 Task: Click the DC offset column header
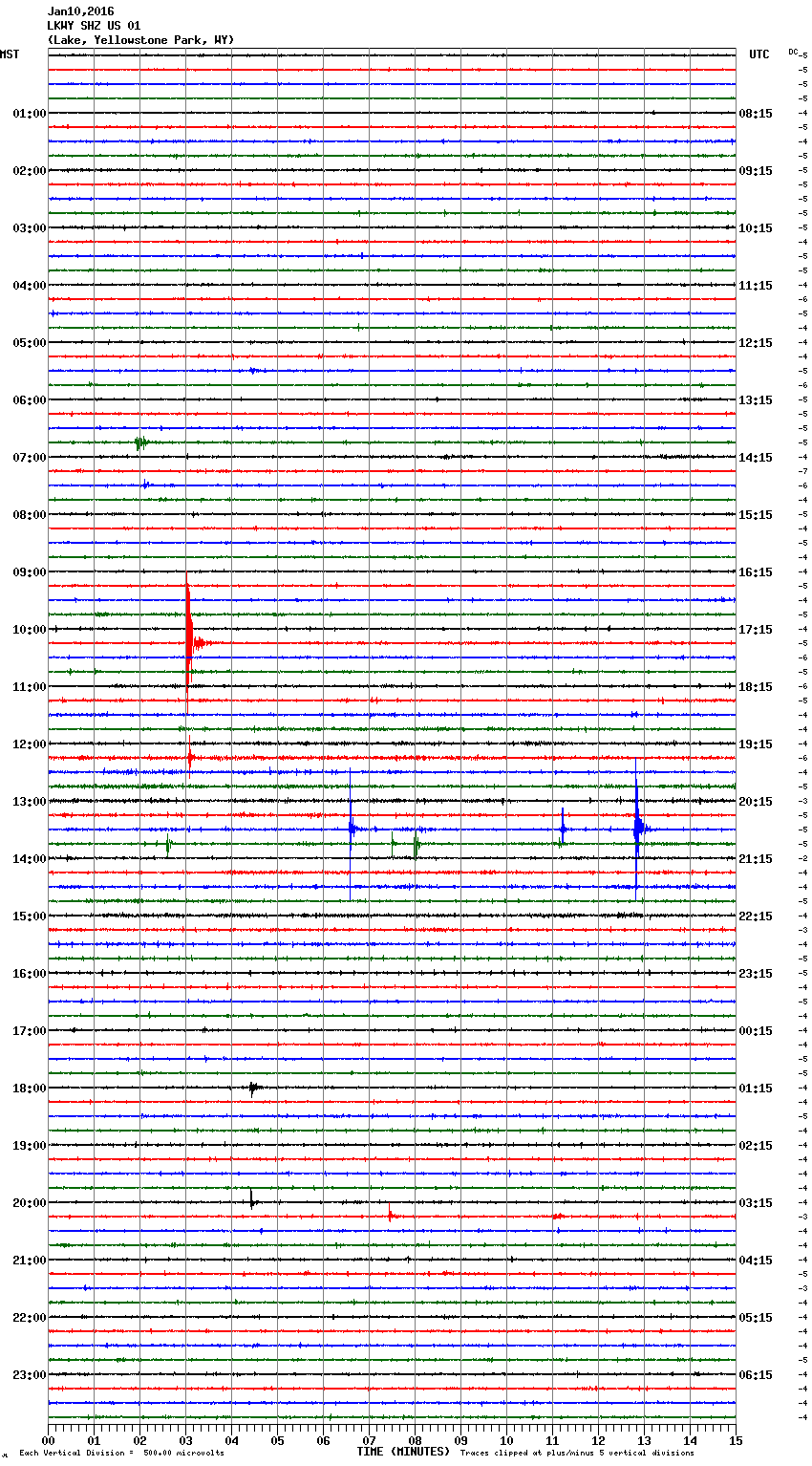[x=793, y=52]
